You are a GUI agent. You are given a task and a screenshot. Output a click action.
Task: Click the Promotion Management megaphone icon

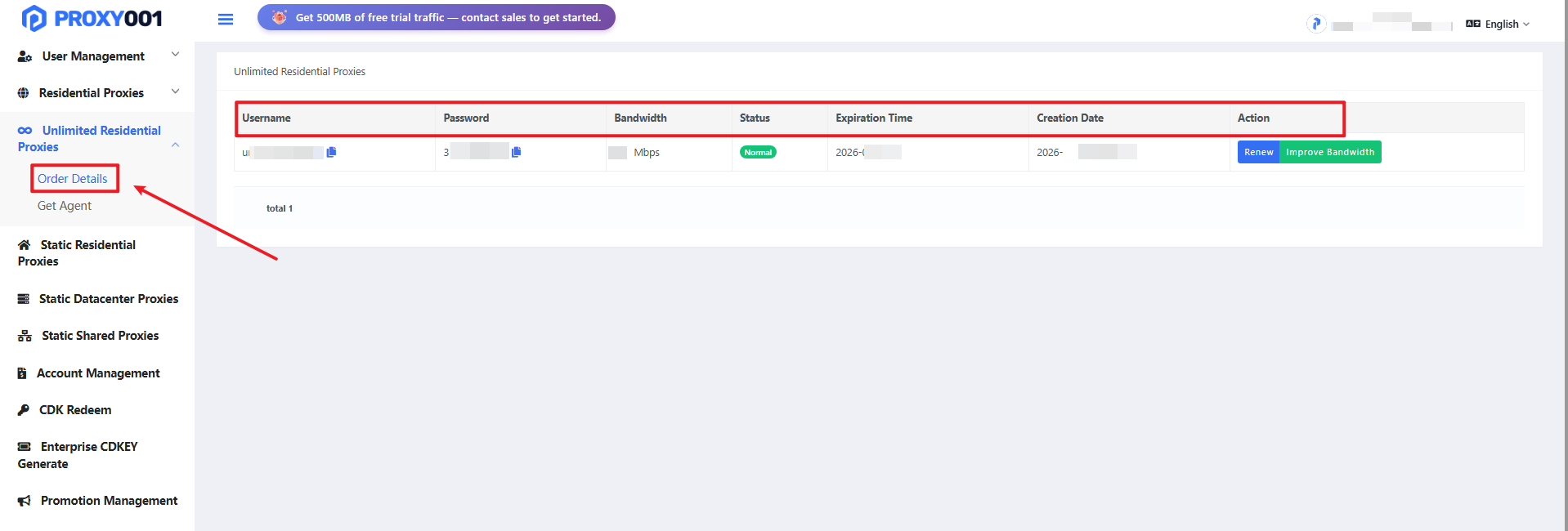pos(25,501)
